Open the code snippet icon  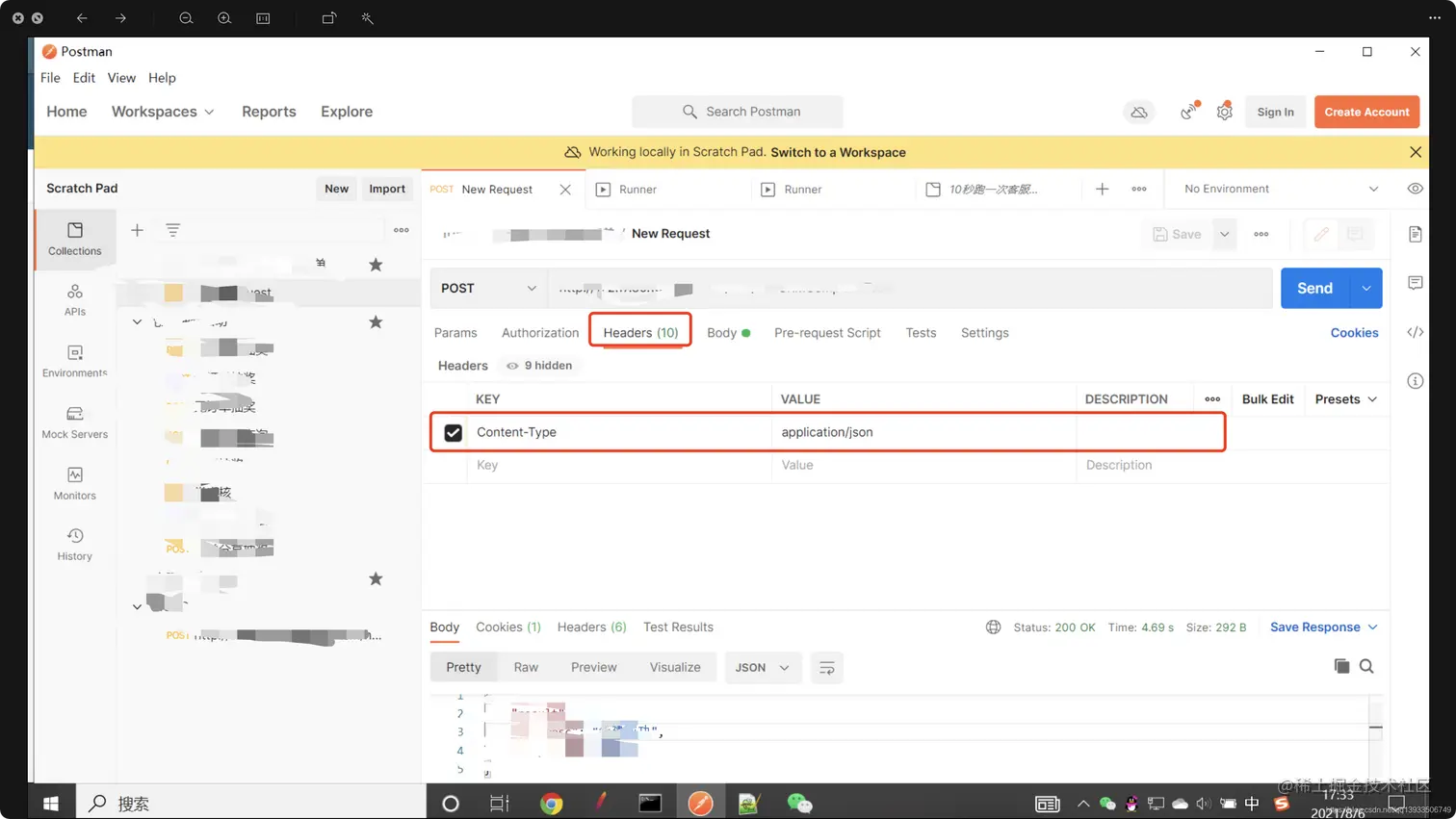click(1415, 332)
